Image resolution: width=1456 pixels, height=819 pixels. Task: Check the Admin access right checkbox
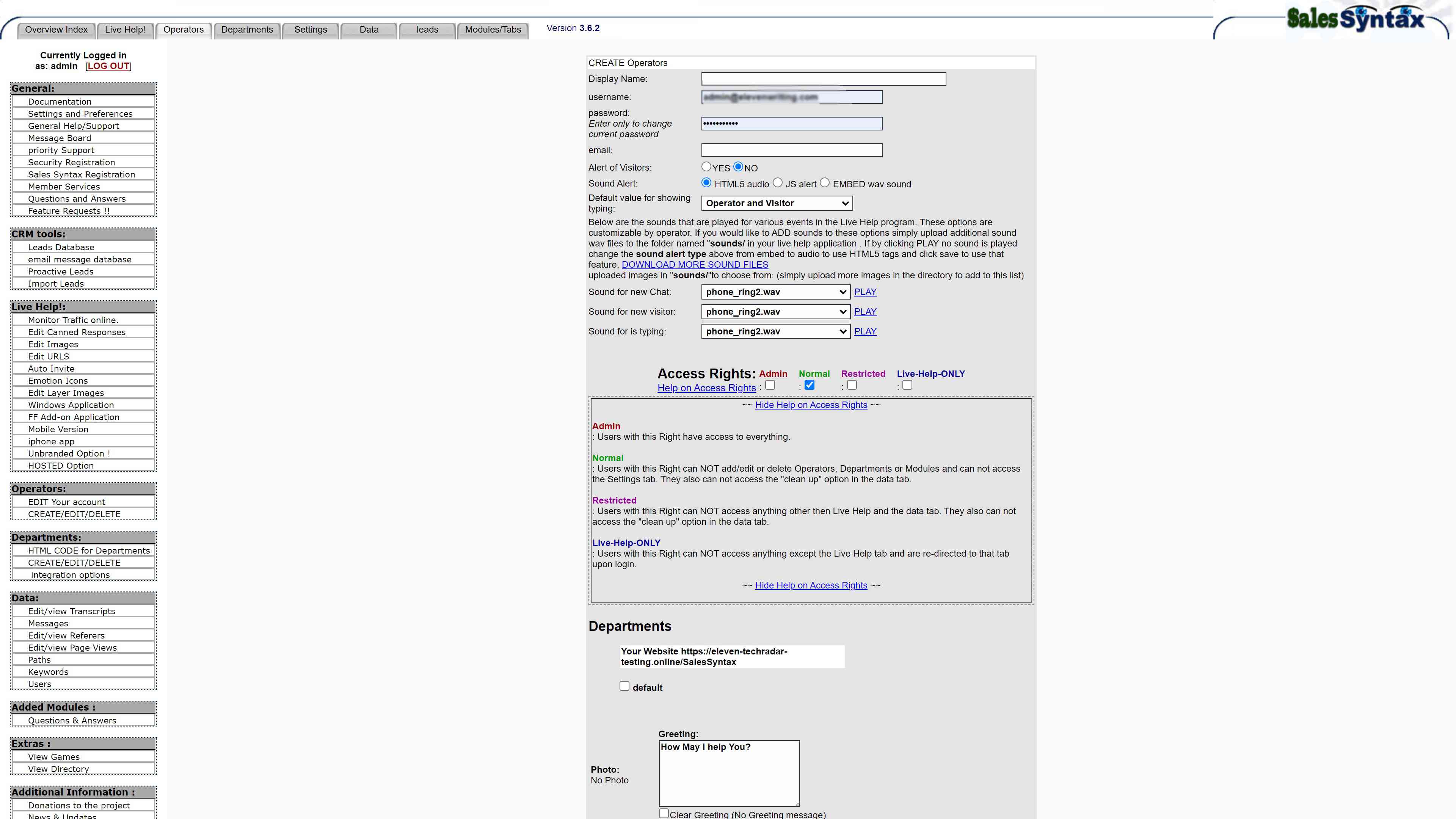click(770, 385)
